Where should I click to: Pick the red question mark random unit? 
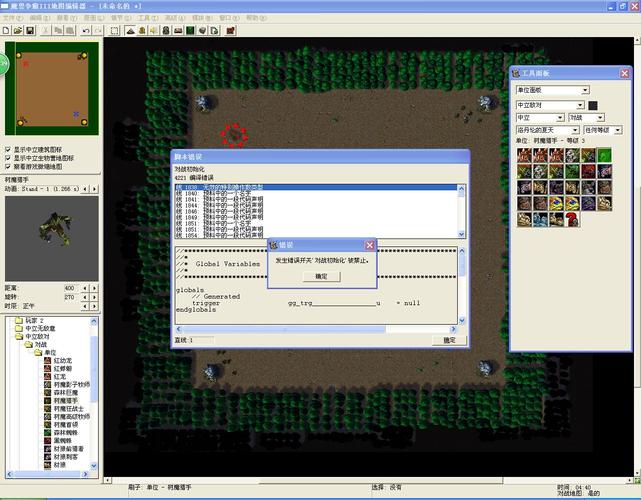click(x=572, y=220)
